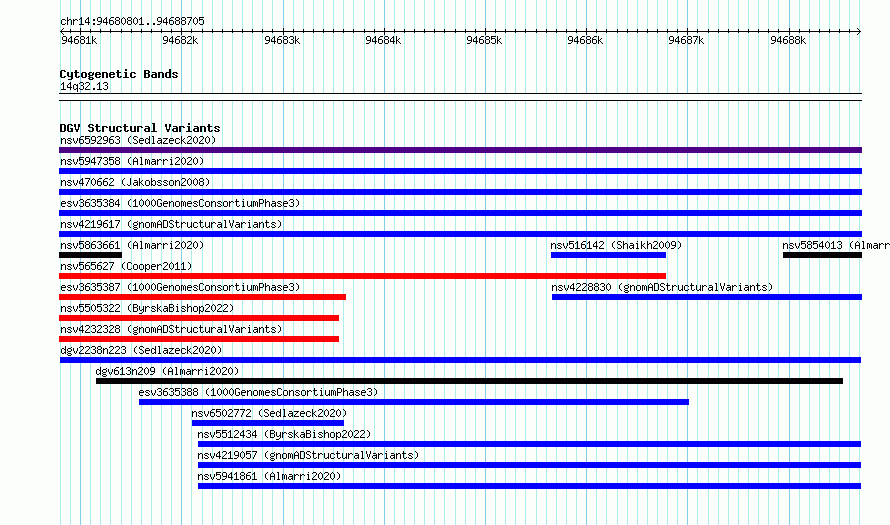Viewport: 890px width, 525px height.
Task: Click the esv3635388 (1000GenomesConsortiumPhase3) label
Action: pyautogui.click(x=258, y=392)
